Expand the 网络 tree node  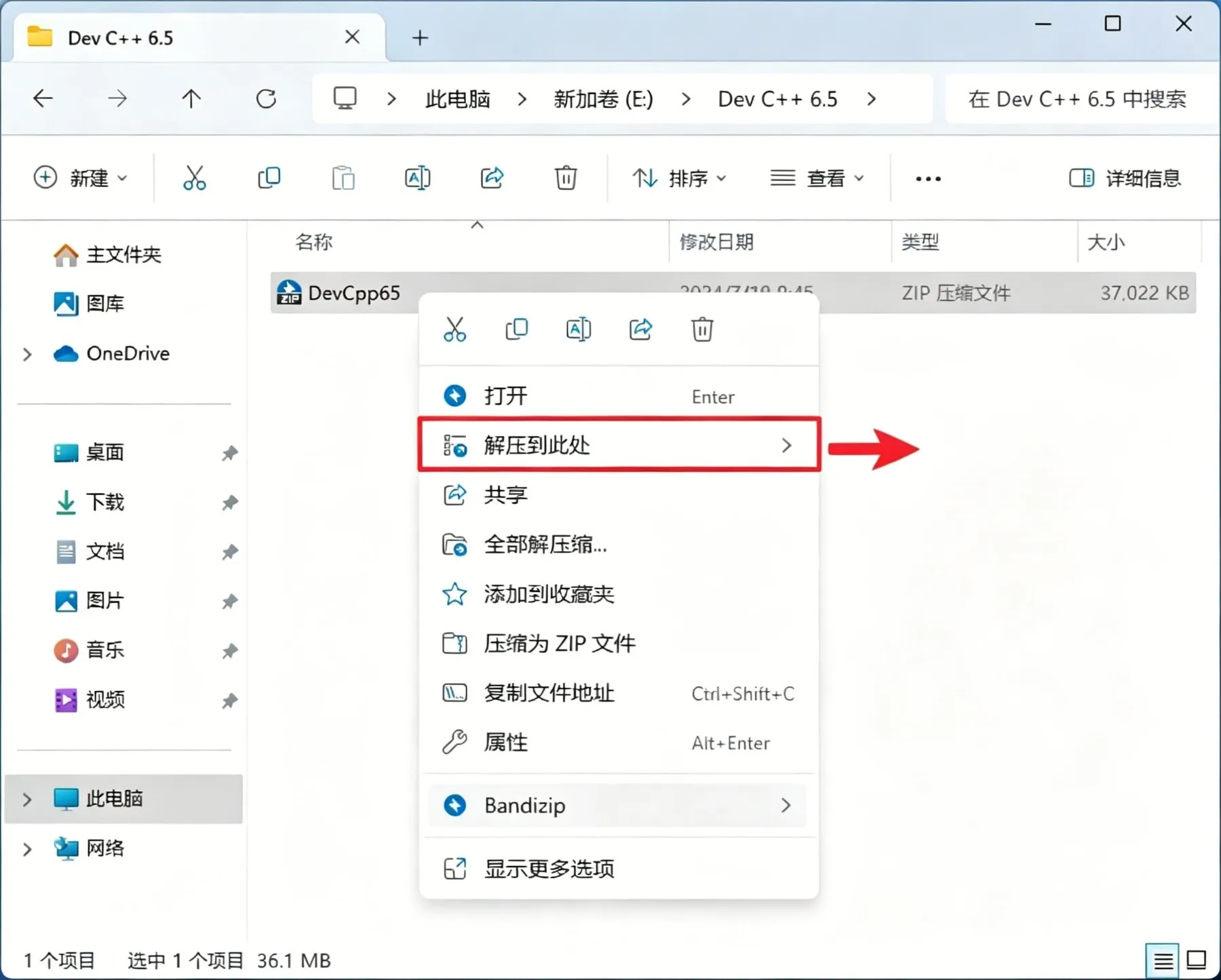pyautogui.click(x=27, y=849)
